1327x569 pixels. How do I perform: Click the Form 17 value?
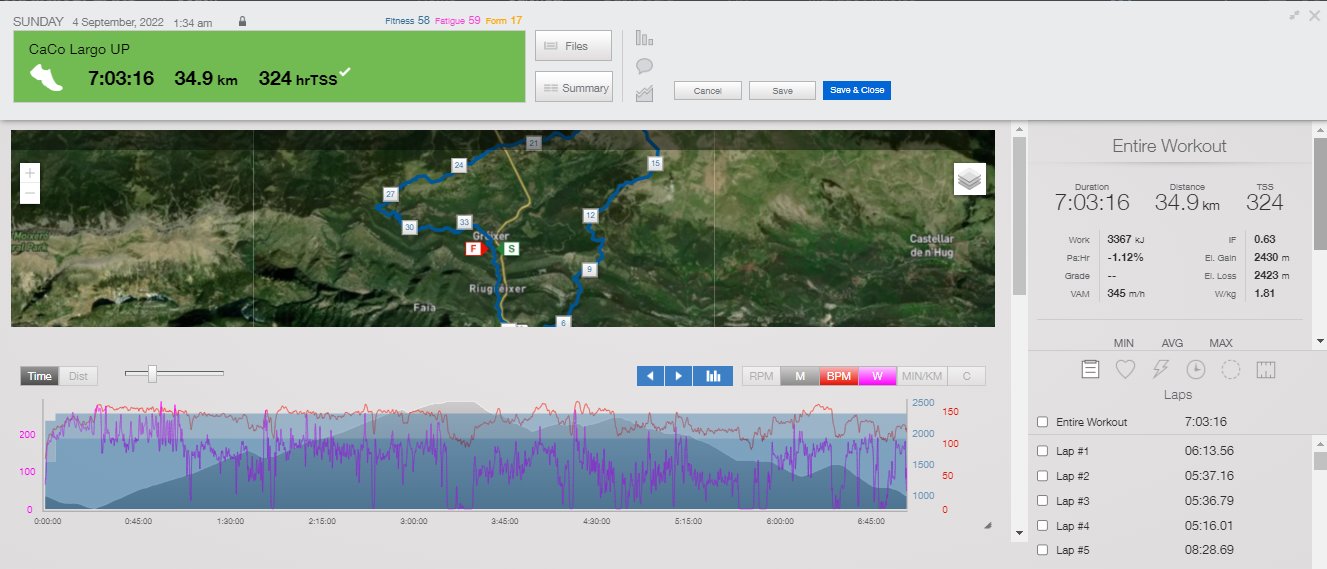tap(503, 20)
